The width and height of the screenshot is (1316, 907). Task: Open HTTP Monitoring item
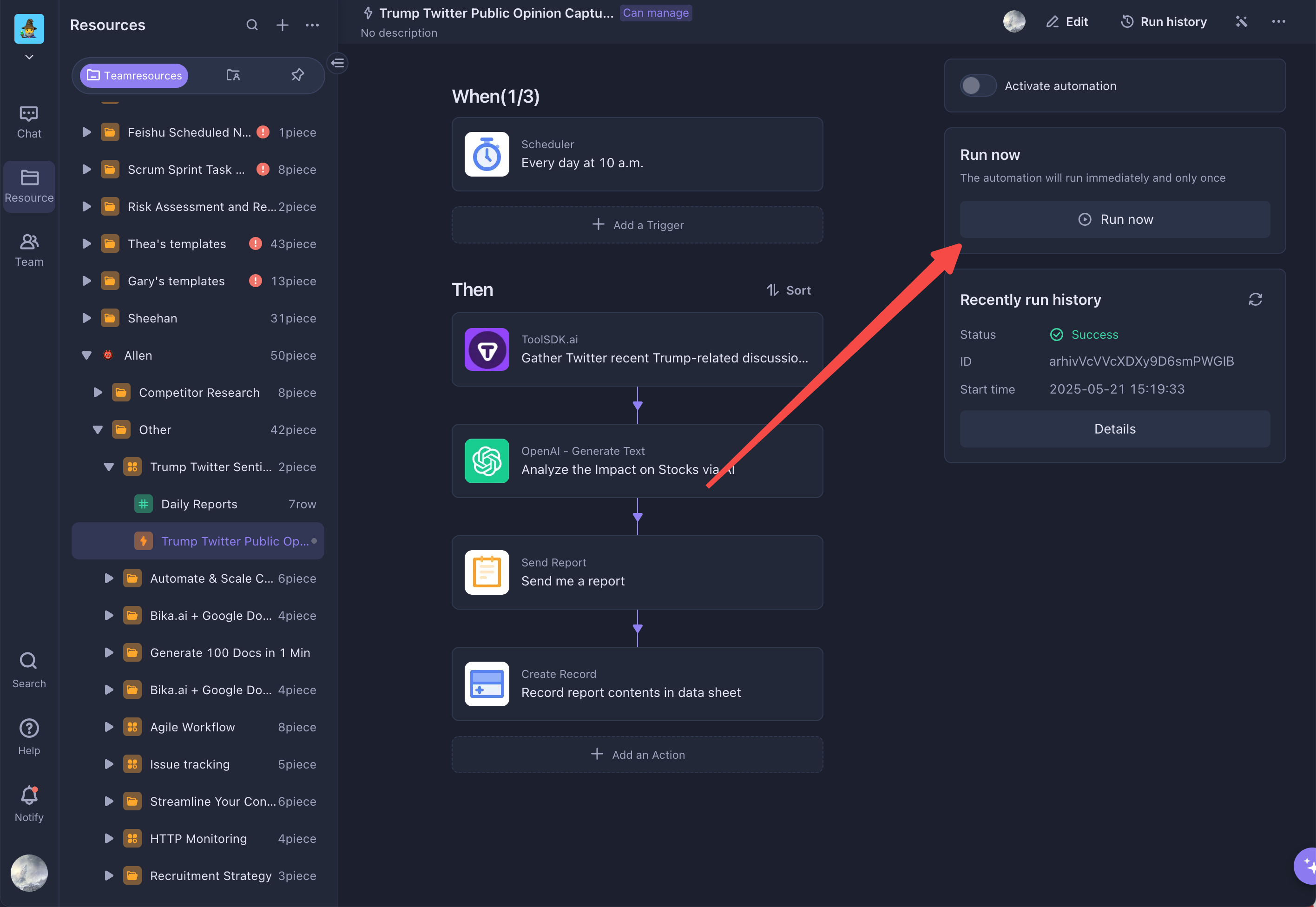click(x=198, y=838)
